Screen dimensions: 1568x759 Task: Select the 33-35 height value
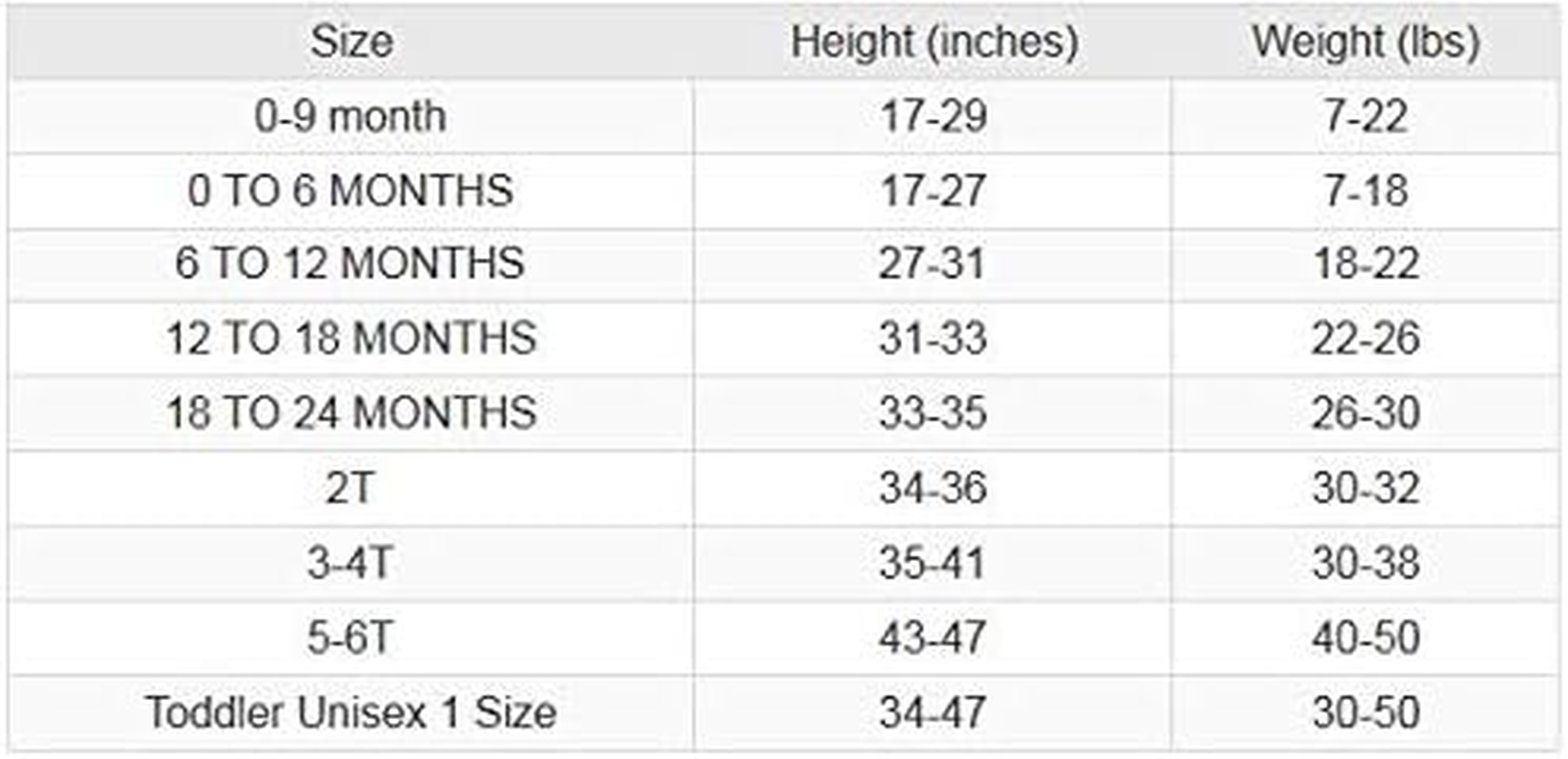pyautogui.click(x=933, y=413)
